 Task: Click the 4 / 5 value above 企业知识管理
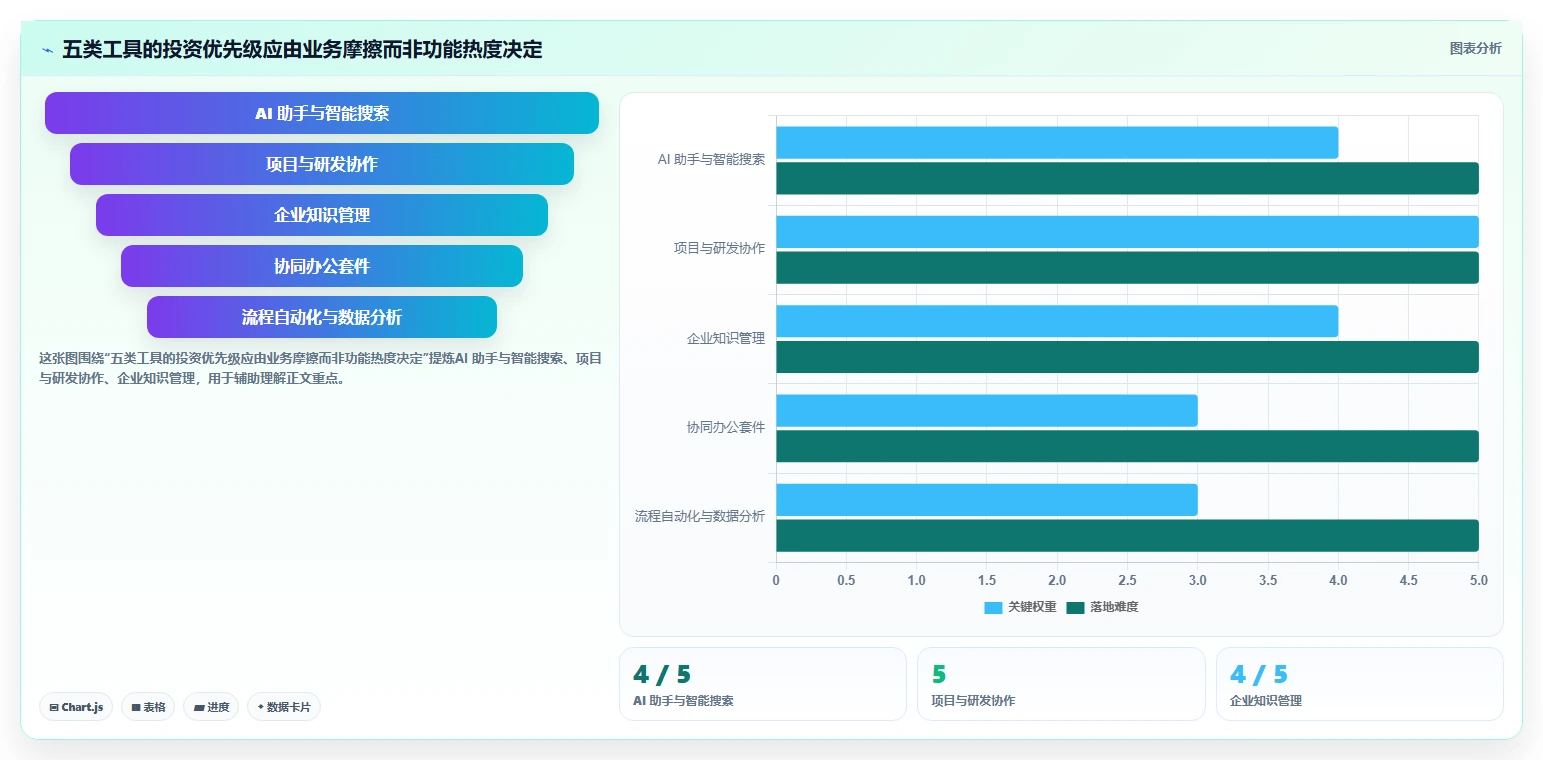[x=1259, y=675]
